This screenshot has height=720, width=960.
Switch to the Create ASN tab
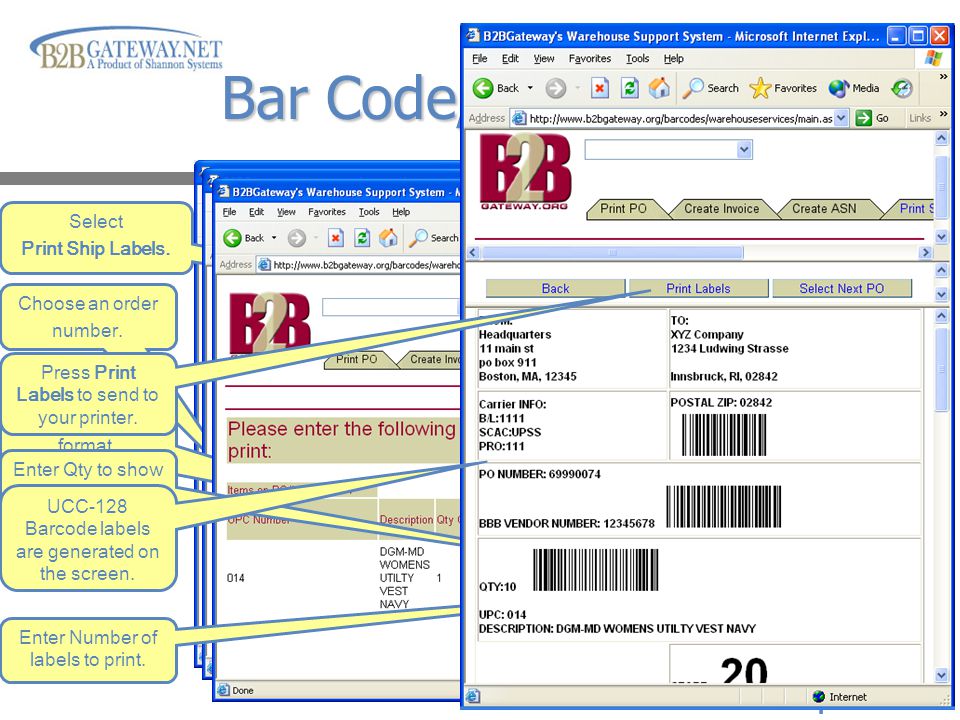tap(824, 209)
